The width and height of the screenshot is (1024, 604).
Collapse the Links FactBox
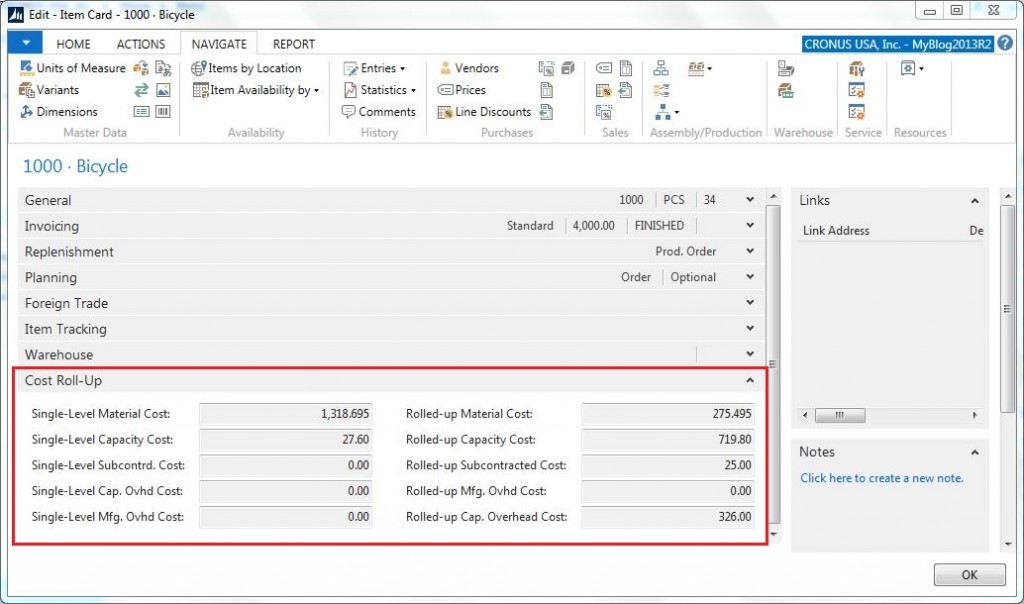pyautogui.click(x=974, y=201)
